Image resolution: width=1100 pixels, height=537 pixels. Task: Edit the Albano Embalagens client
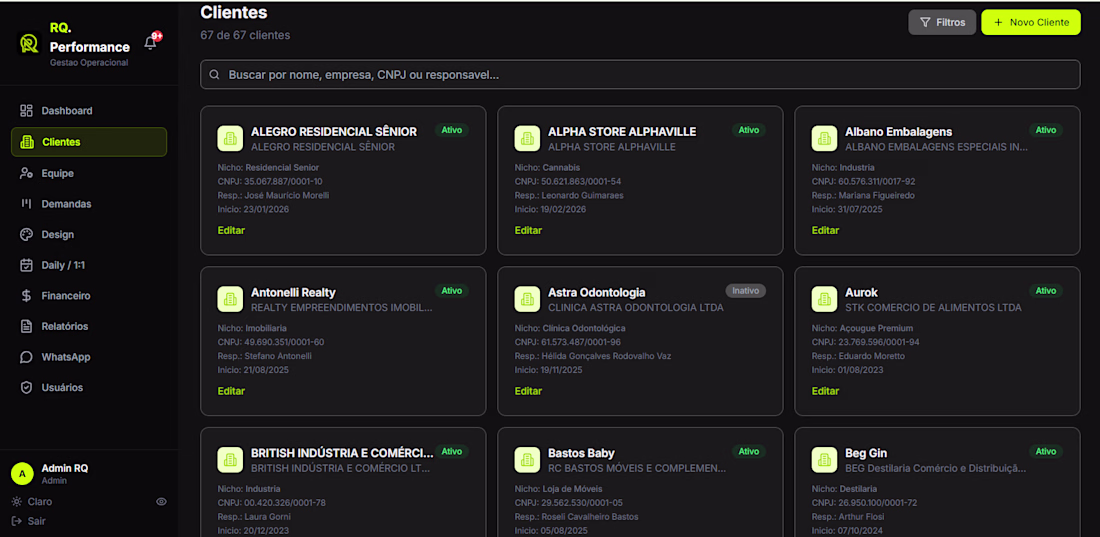click(825, 230)
